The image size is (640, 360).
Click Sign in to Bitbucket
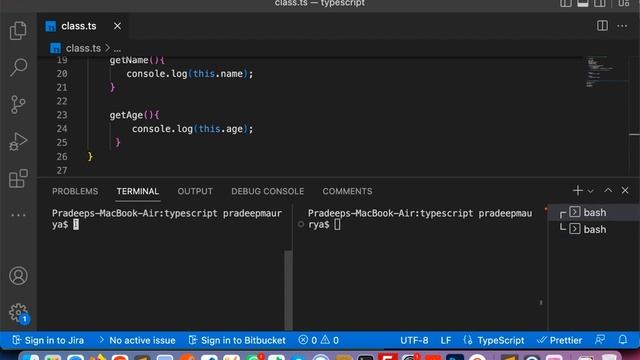pyautogui.click(x=237, y=340)
